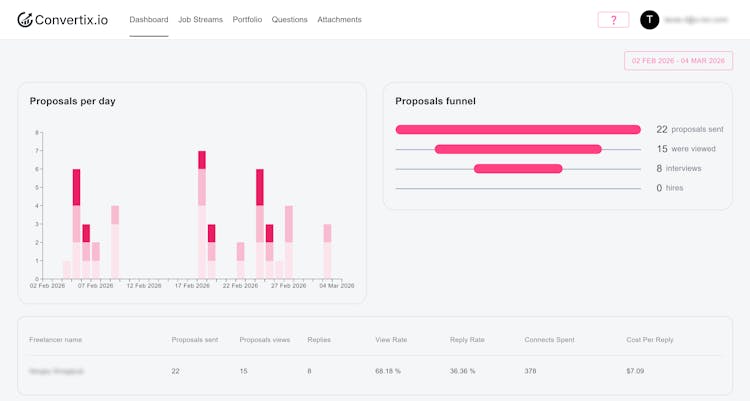This screenshot has width=750, height=401.
Task: Click the Convertix.io logo icon
Action: 25,20
